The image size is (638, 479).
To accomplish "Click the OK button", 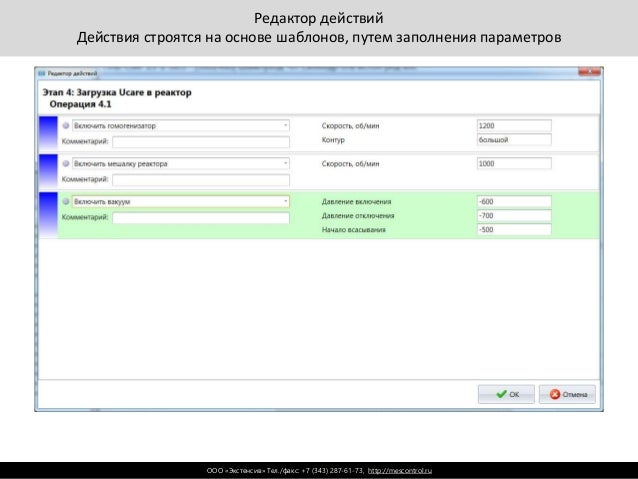I will coord(506,394).
